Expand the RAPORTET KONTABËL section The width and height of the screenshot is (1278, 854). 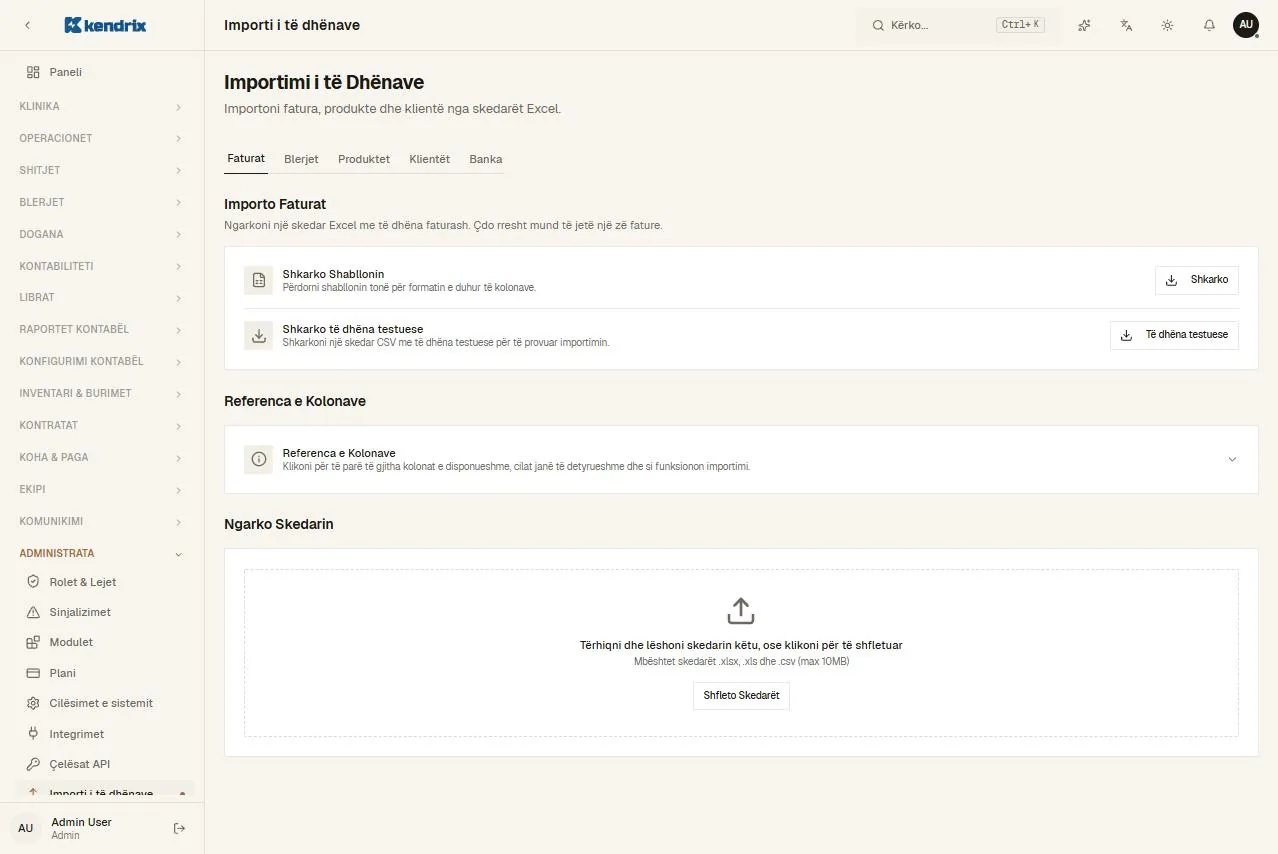(102, 329)
